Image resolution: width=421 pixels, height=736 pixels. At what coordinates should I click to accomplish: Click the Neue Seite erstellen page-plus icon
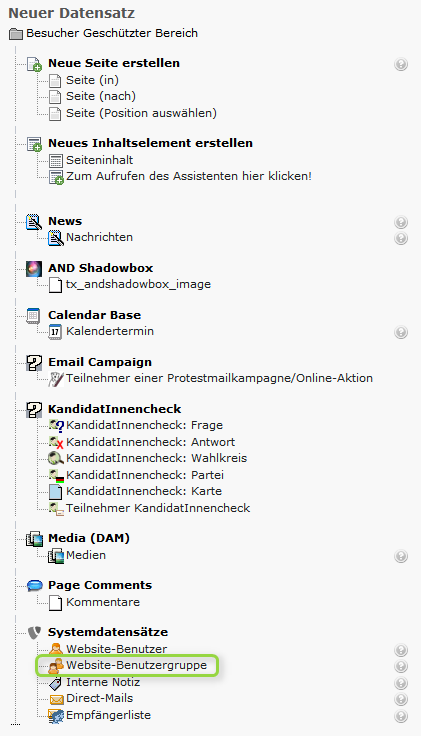(34, 64)
